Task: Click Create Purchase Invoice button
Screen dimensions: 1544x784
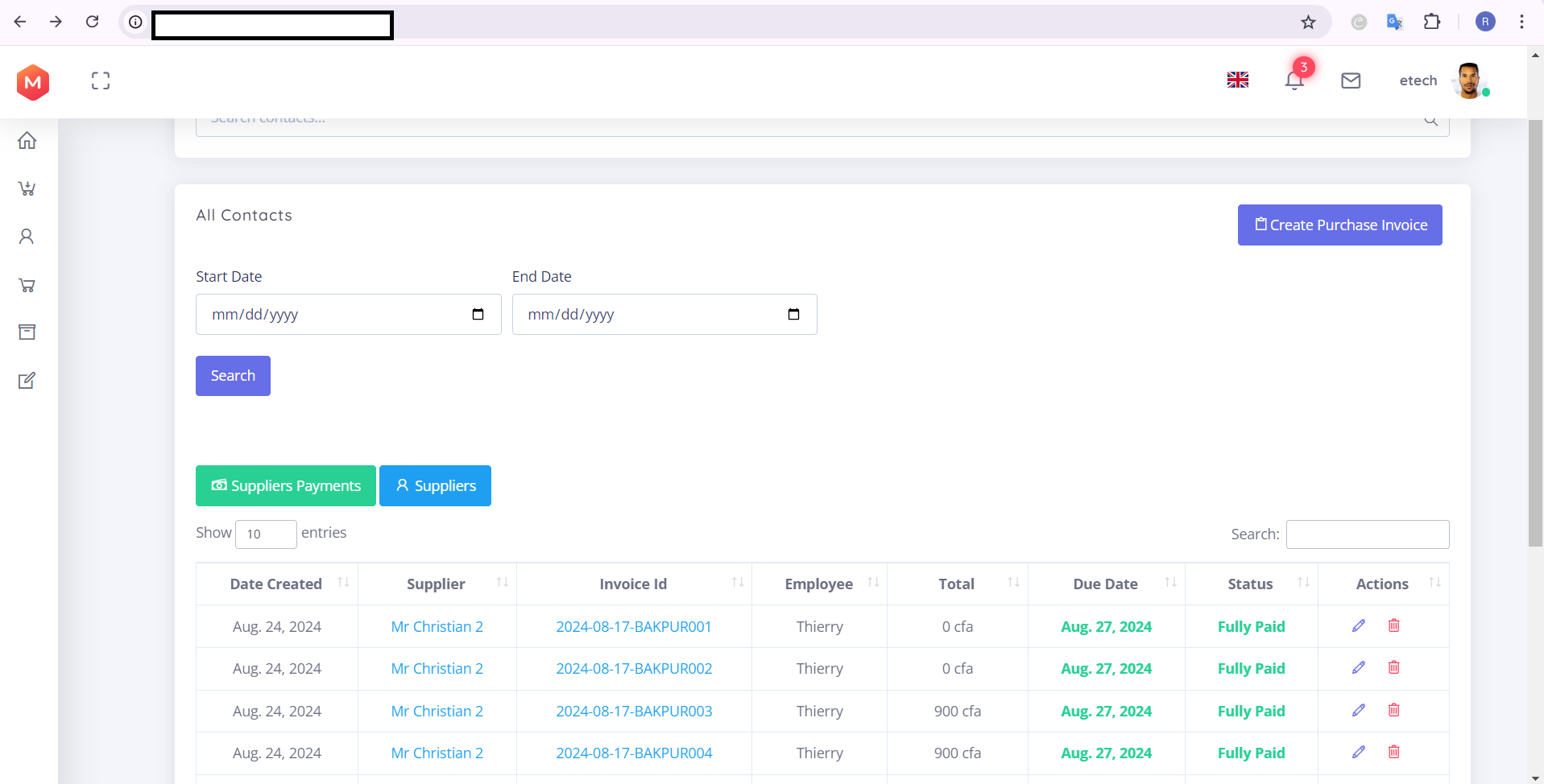Action: tap(1339, 225)
